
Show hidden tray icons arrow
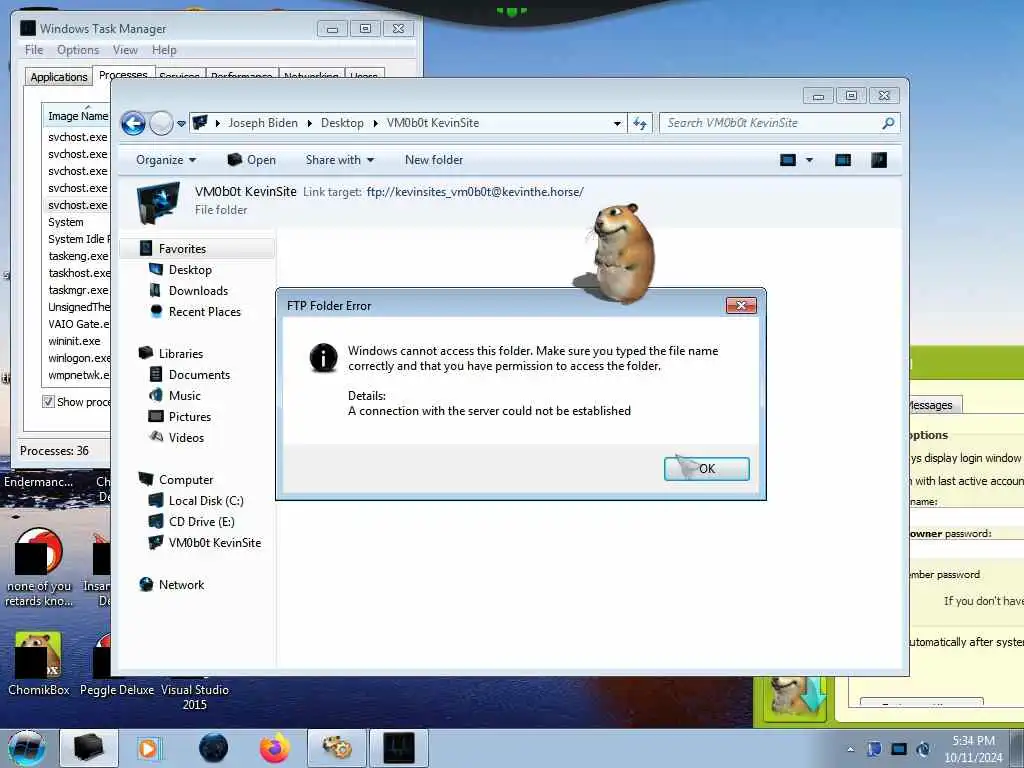pyautogui.click(x=850, y=750)
